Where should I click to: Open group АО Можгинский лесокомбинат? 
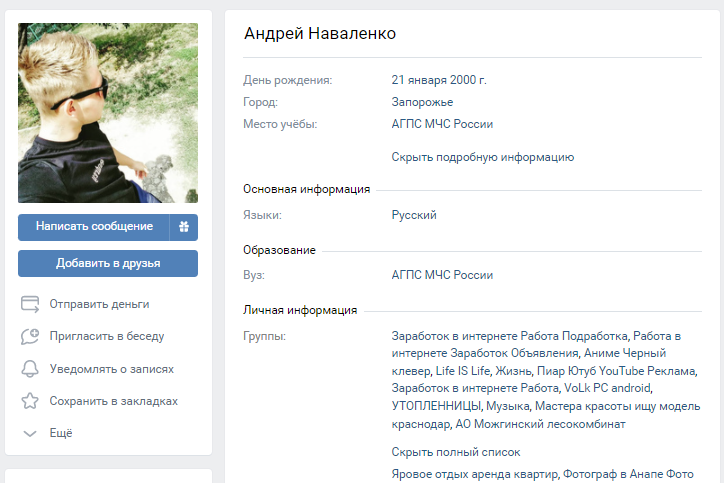(x=540, y=424)
